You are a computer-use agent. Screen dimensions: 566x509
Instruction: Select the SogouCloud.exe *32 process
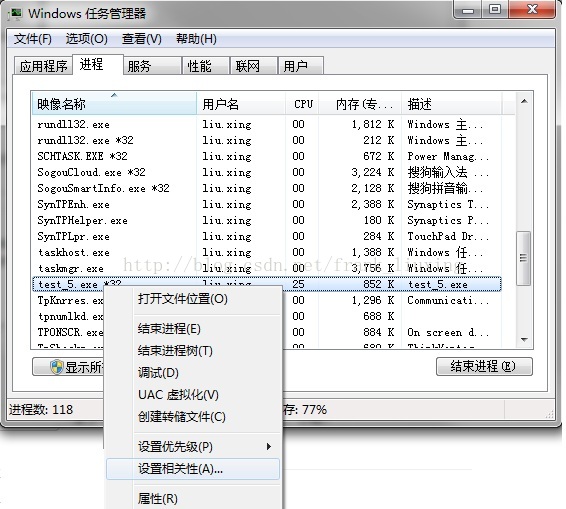[266, 172]
